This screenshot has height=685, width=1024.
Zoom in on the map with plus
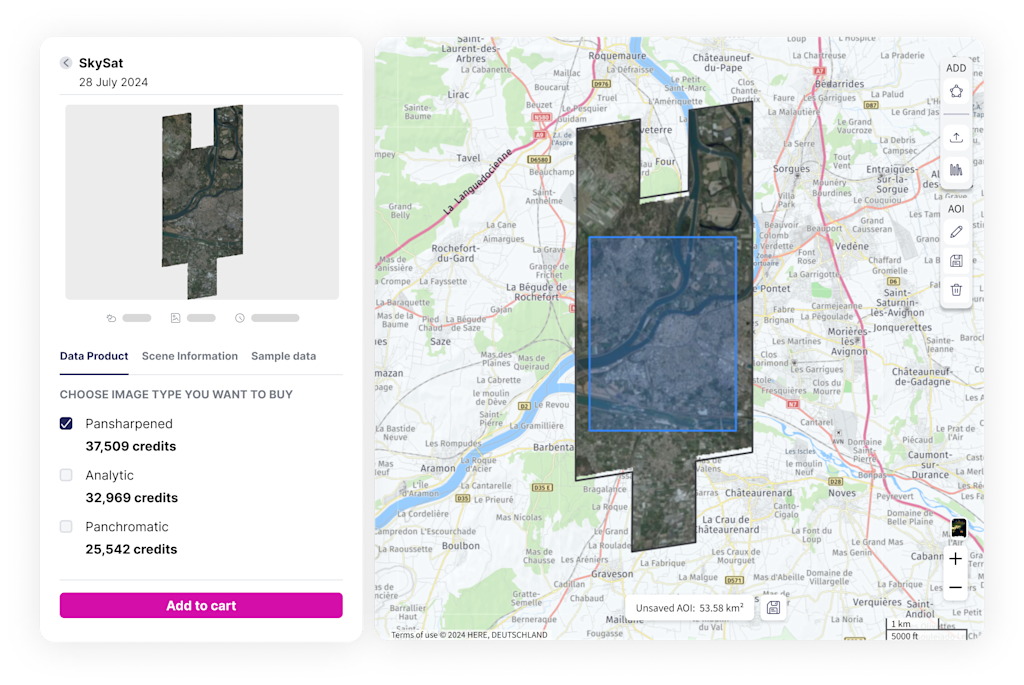(x=955, y=559)
